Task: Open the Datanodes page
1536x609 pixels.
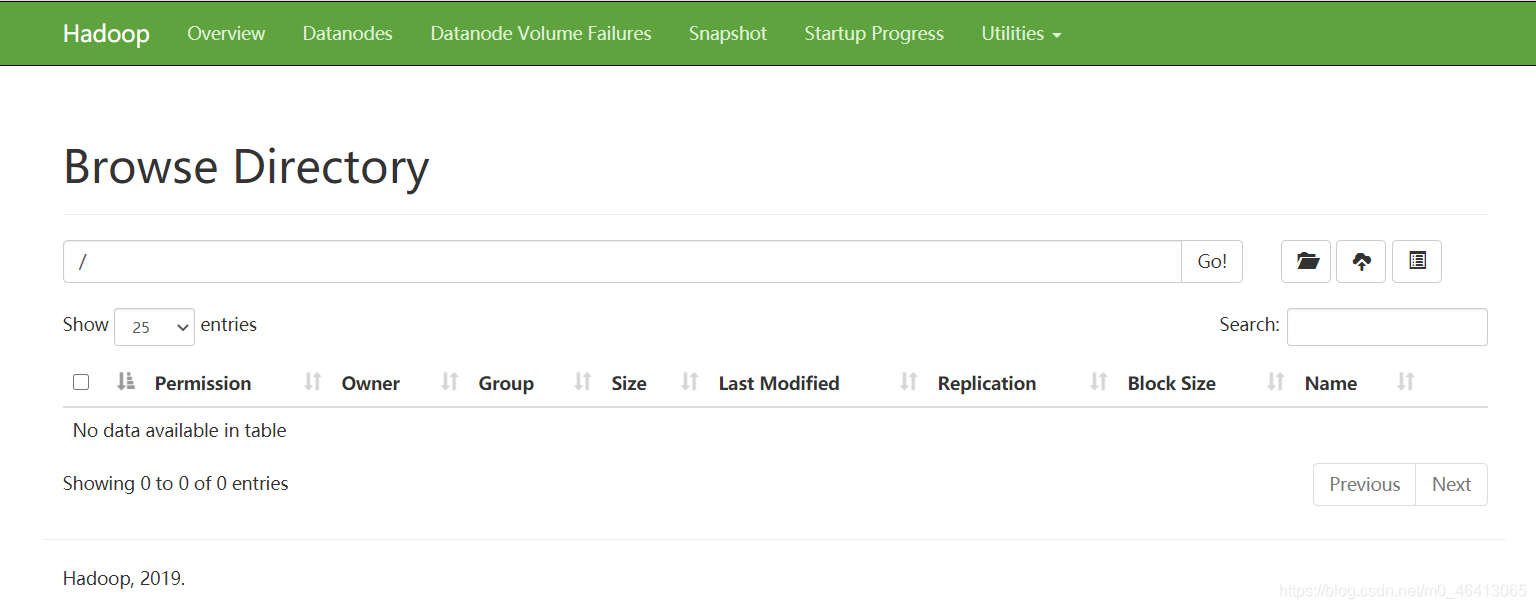Action: [348, 33]
